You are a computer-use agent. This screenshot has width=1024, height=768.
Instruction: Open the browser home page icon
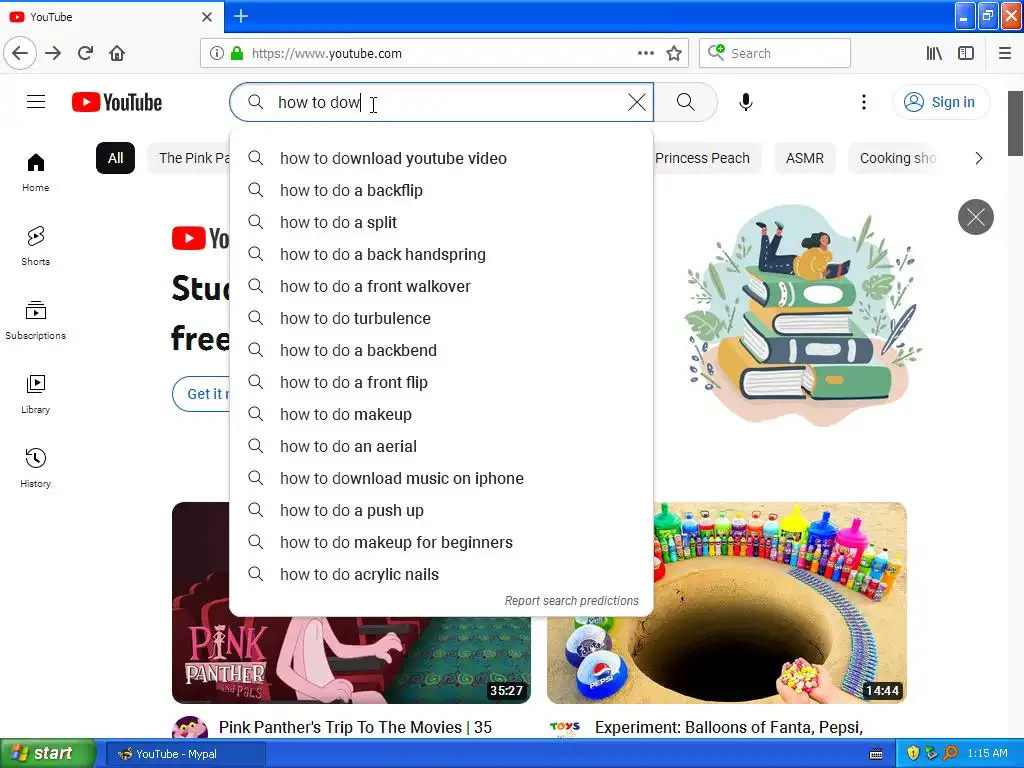point(117,53)
